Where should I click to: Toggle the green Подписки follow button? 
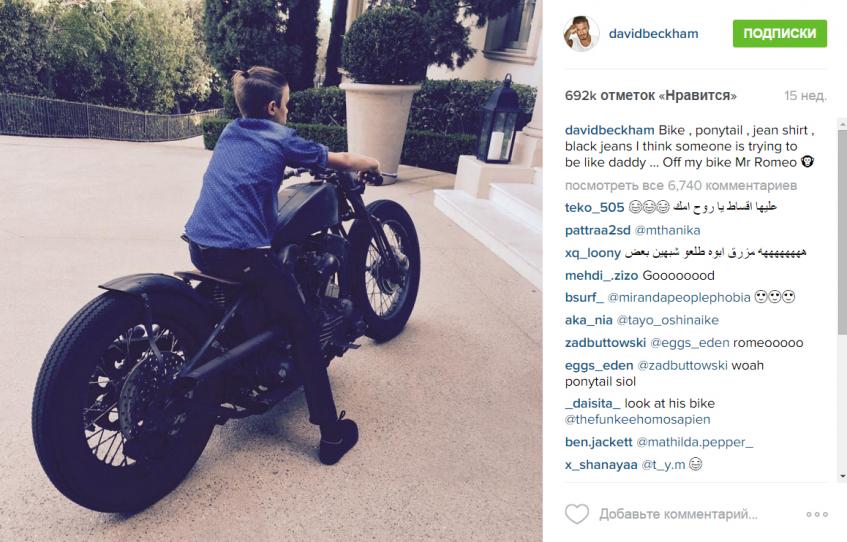[779, 34]
